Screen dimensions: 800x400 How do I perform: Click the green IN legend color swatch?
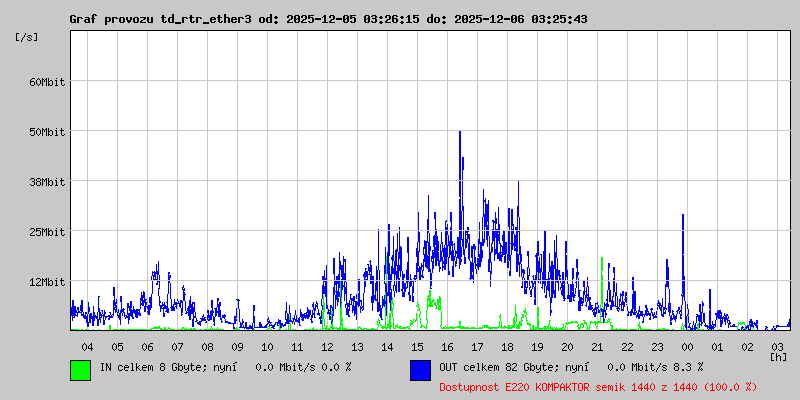80,369
